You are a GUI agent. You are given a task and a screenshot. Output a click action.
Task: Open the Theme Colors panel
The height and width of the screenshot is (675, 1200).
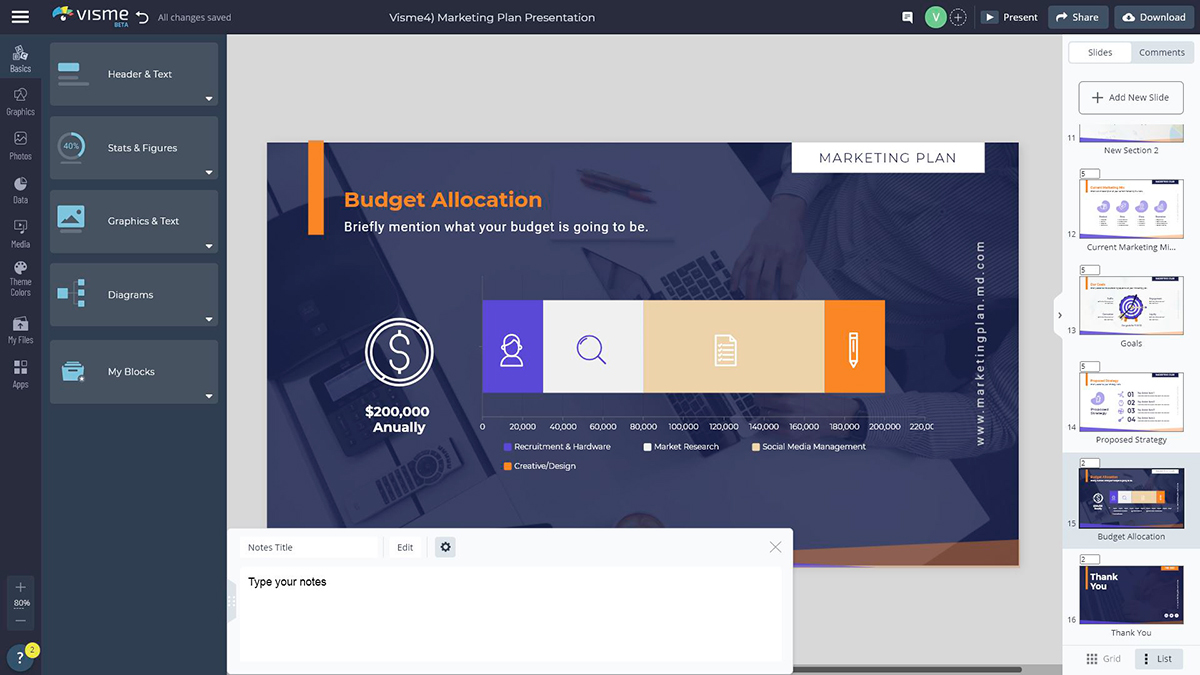pyautogui.click(x=20, y=278)
